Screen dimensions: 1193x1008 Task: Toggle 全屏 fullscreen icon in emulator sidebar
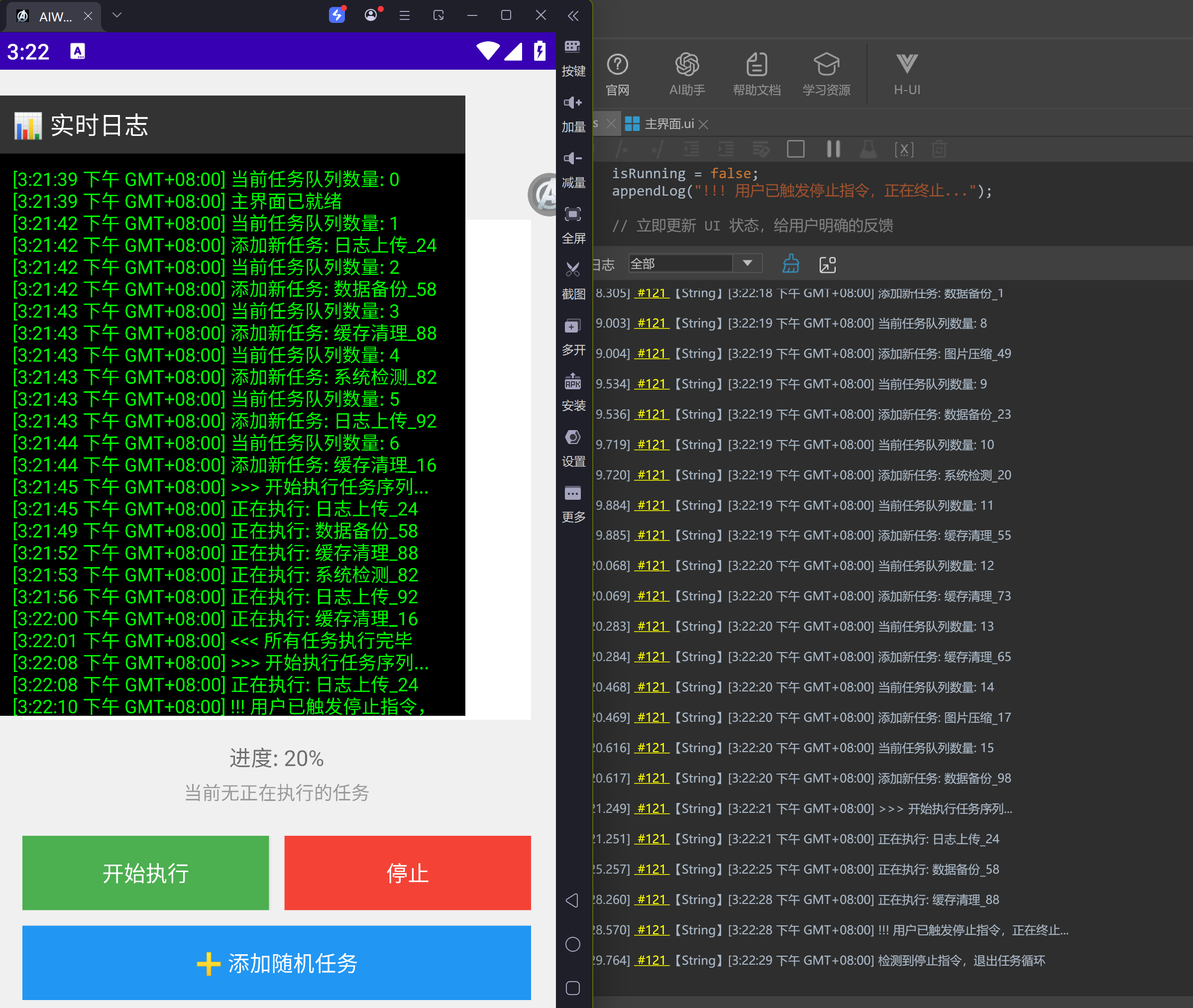tap(572, 214)
